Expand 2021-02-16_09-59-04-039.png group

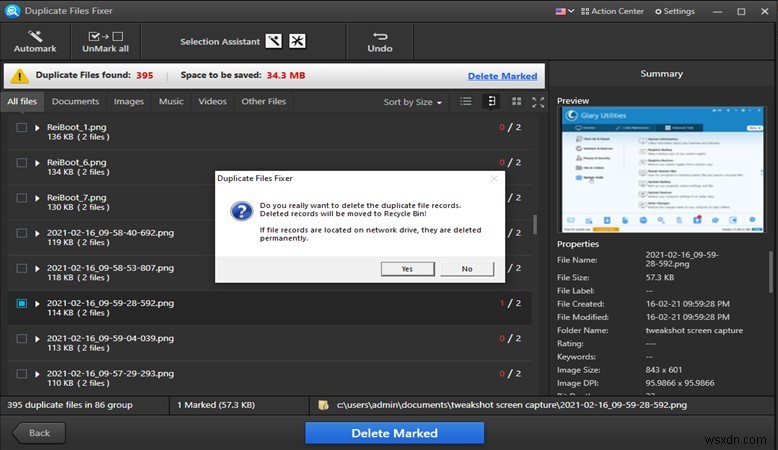(37, 339)
